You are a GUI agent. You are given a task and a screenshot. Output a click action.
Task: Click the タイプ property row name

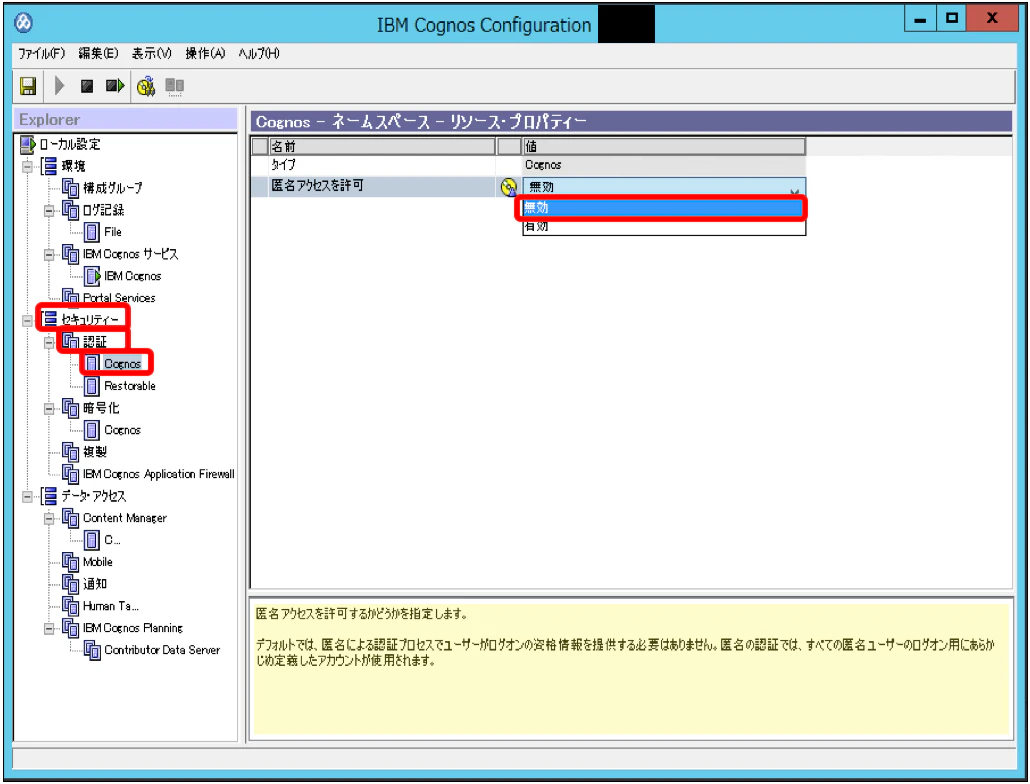click(283, 165)
